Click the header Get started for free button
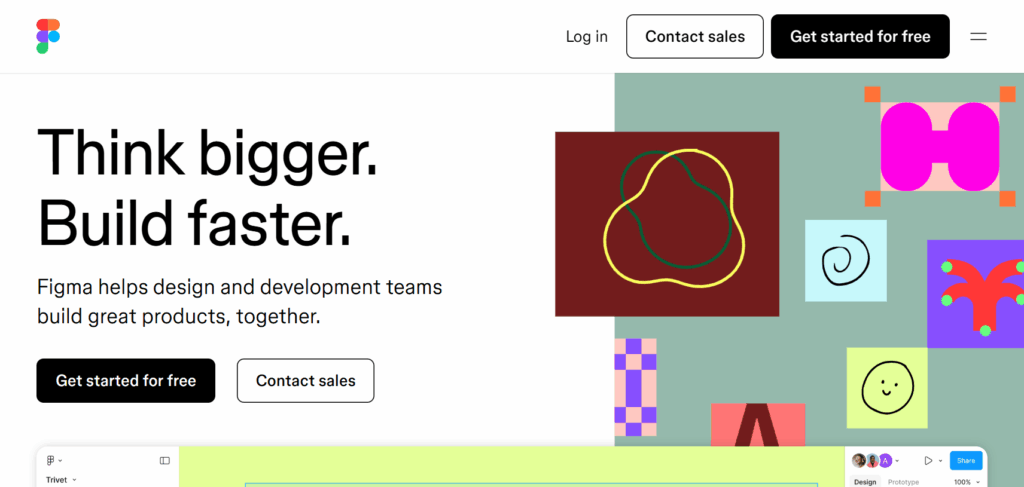Viewport: 1024px width, 487px height. click(x=860, y=37)
